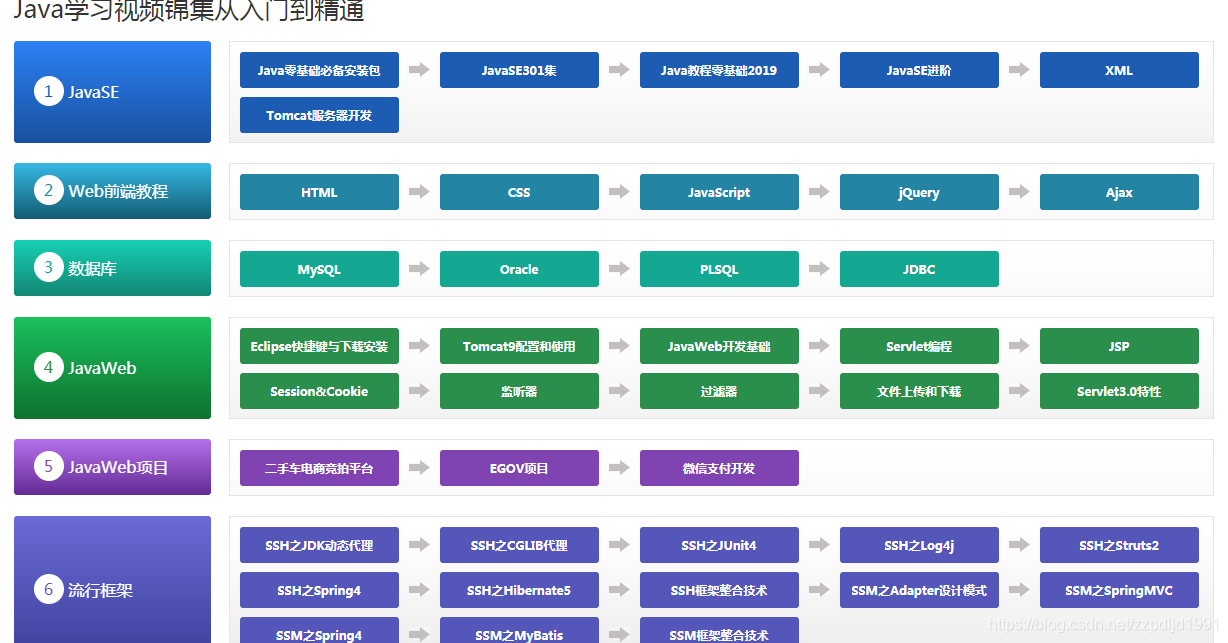Open the Ajax tutorial
Screen dimensions: 1228x643
[x=1119, y=192]
